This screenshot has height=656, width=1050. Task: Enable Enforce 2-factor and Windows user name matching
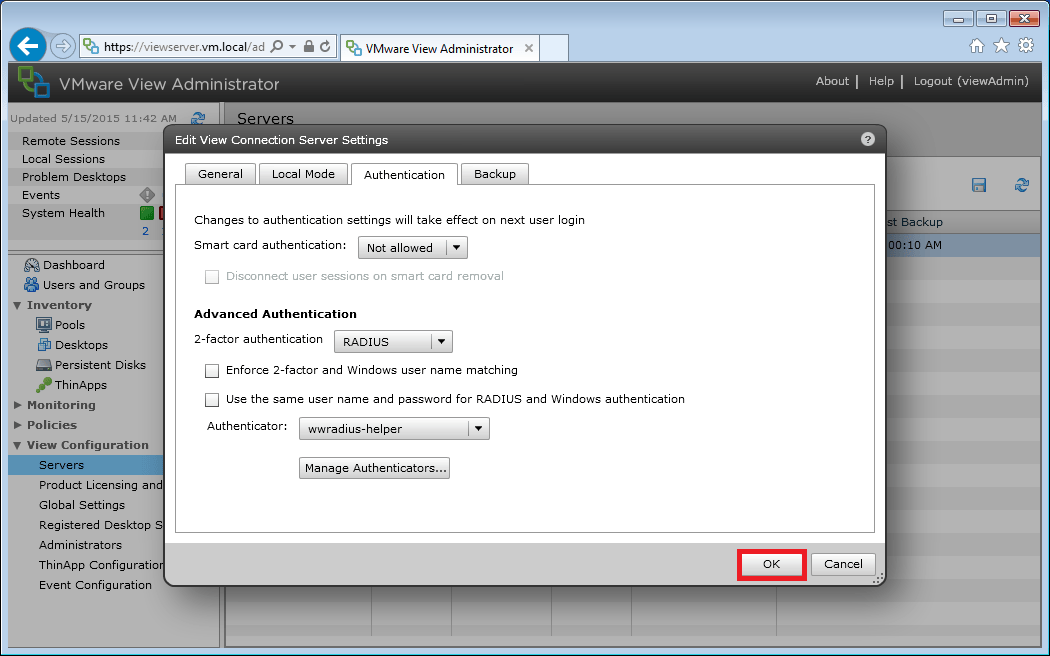coord(212,370)
